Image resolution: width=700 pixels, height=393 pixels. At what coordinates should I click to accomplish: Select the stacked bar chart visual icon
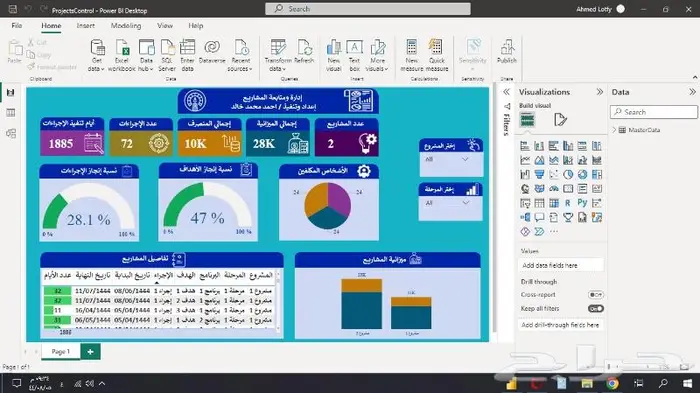tap(525, 146)
